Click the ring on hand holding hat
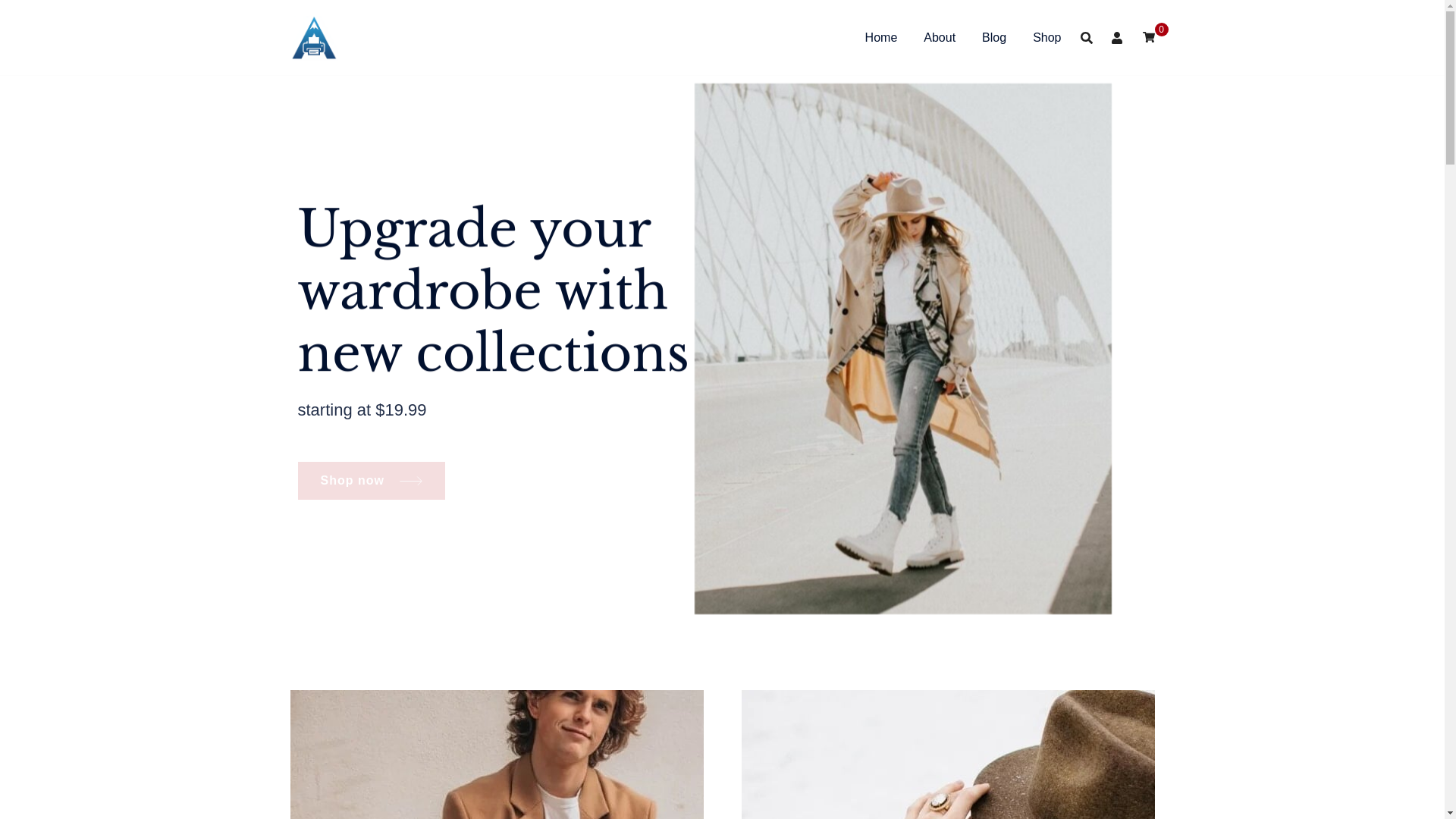 tap(939, 800)
